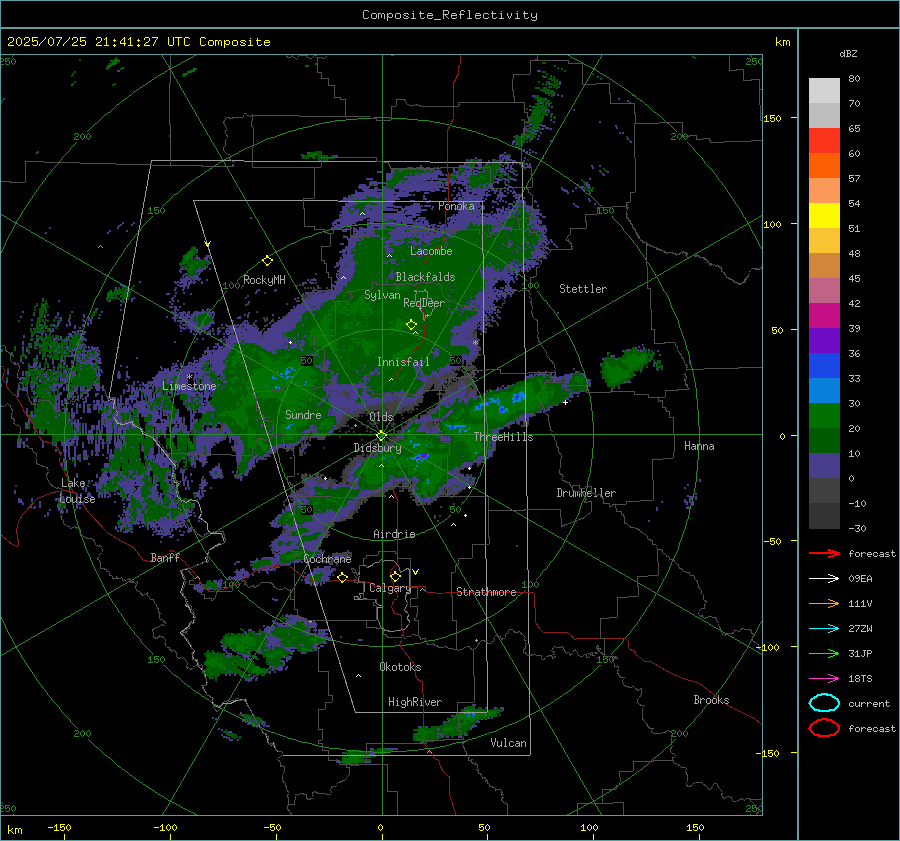Select the slate-purple 0-10 dBZ swatch
Image resolution: width=900 pixels, height=841 pixels.
(824, 466)
